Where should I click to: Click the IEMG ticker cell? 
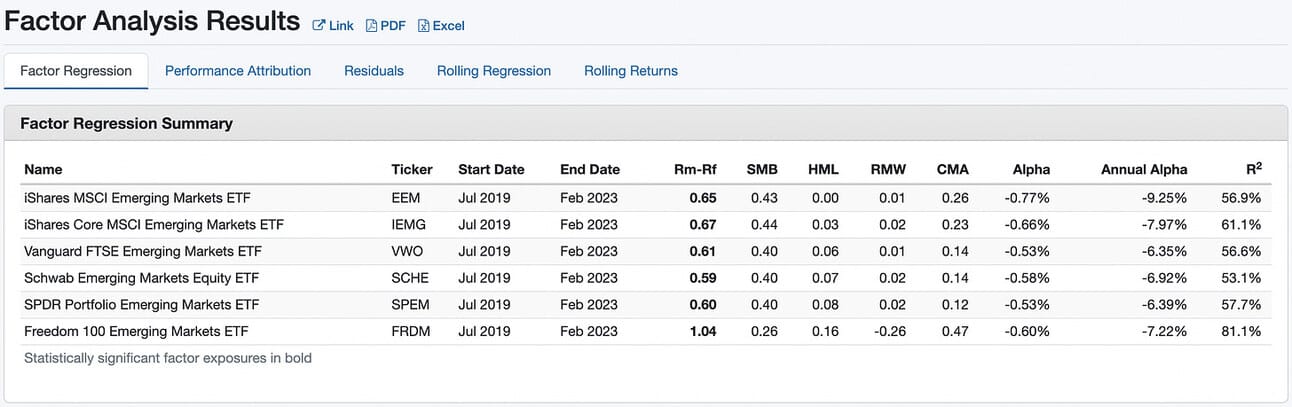408,224
